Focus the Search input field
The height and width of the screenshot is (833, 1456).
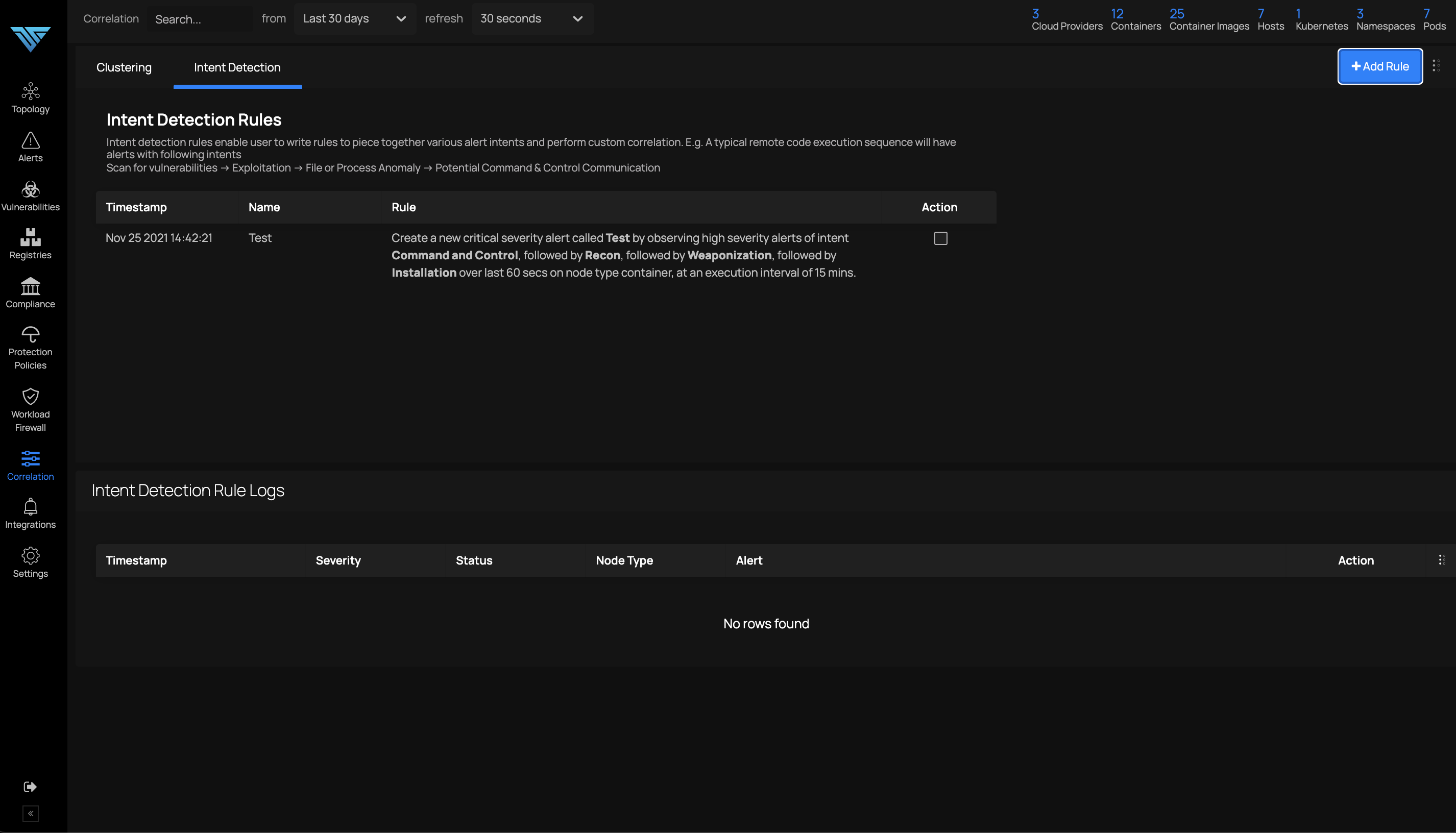[x=200, y=19]
